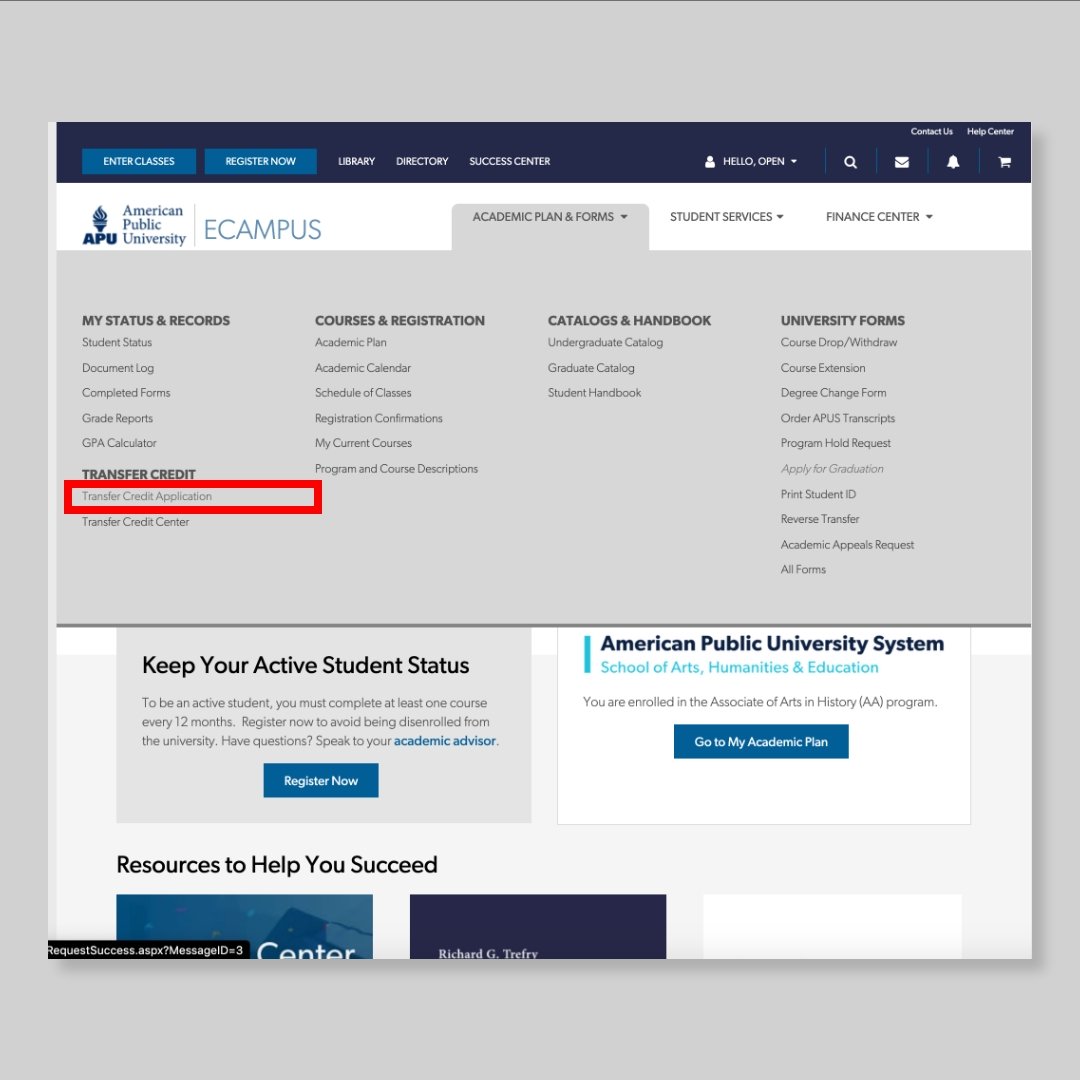Screen dimensions: 1080x1080
Task: Click the Go to My Academic Plan button
Action: (x=760, y=742)
